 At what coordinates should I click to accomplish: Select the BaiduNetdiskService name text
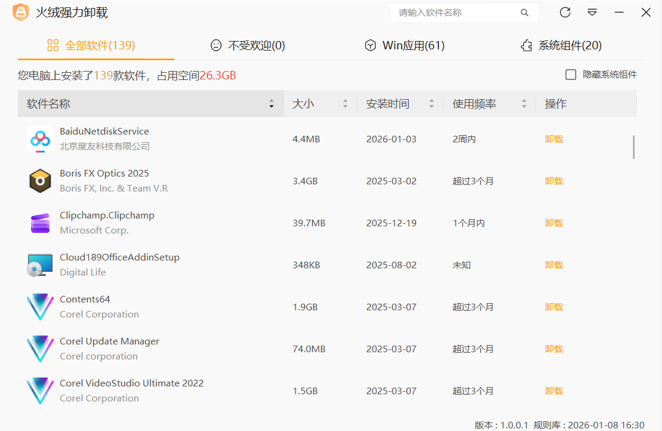coord(104,131)
